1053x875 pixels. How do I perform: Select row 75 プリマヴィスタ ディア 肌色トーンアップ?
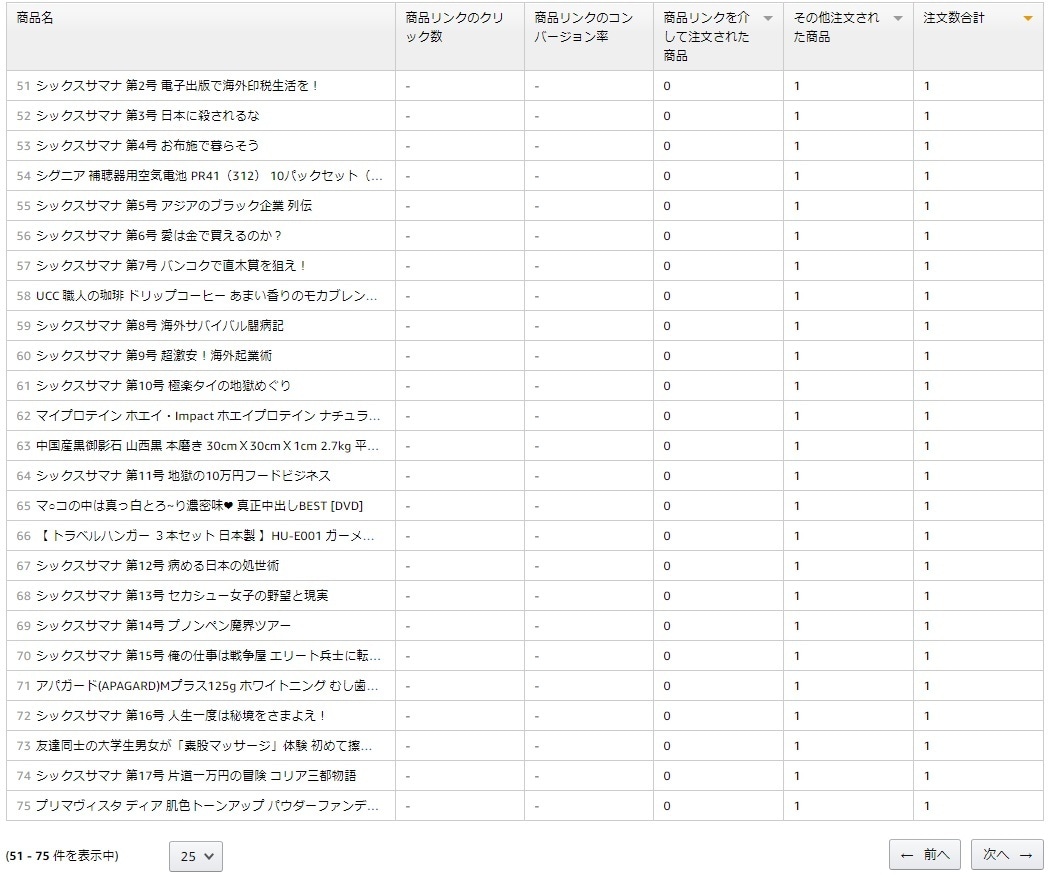pos(524,806)
